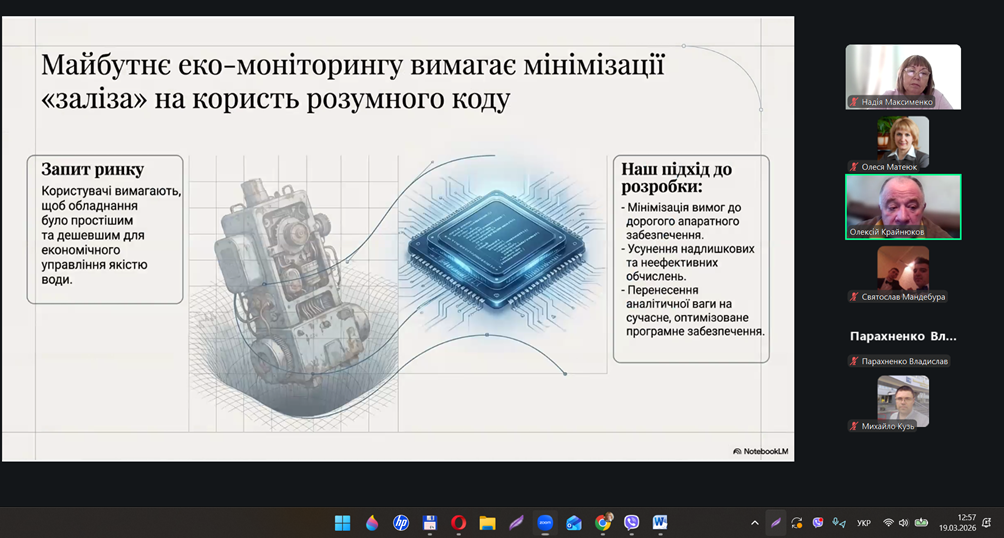
Task: Click the muted mic icon for Олеся Матеюк
Action: tap(854, 167)
